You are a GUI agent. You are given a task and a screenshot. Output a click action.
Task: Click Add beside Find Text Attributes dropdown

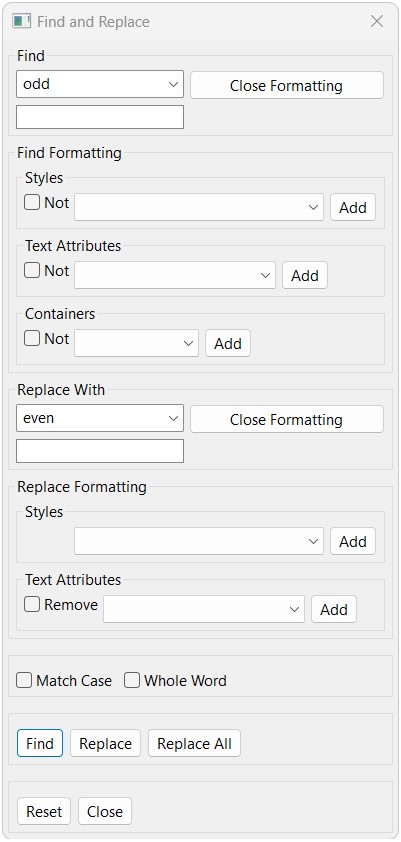point(305,275)
